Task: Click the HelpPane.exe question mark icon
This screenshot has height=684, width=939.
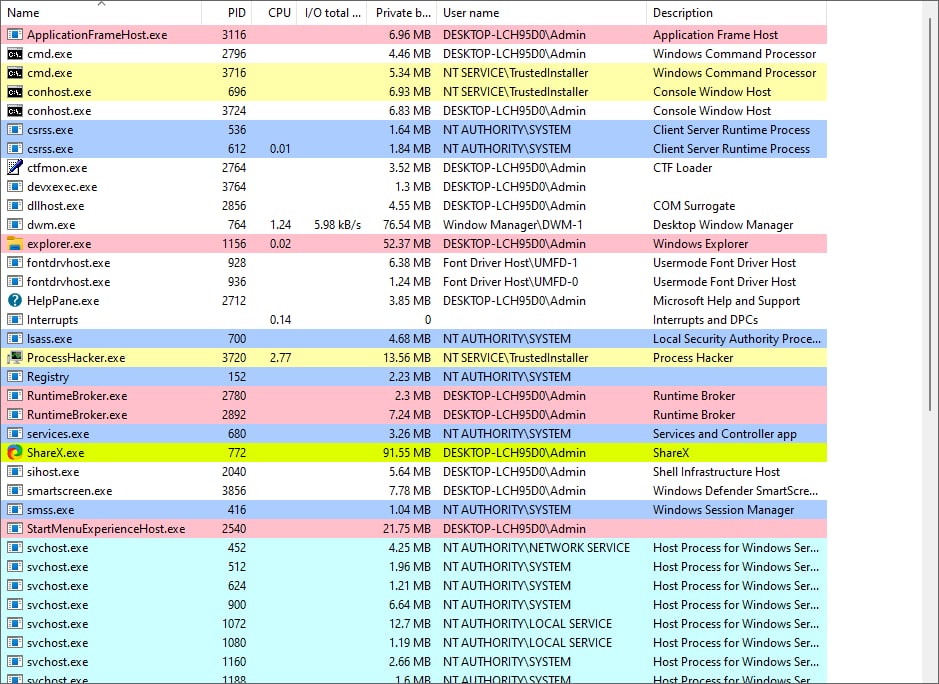Action: pyautogui.click(x=15, y=301)
